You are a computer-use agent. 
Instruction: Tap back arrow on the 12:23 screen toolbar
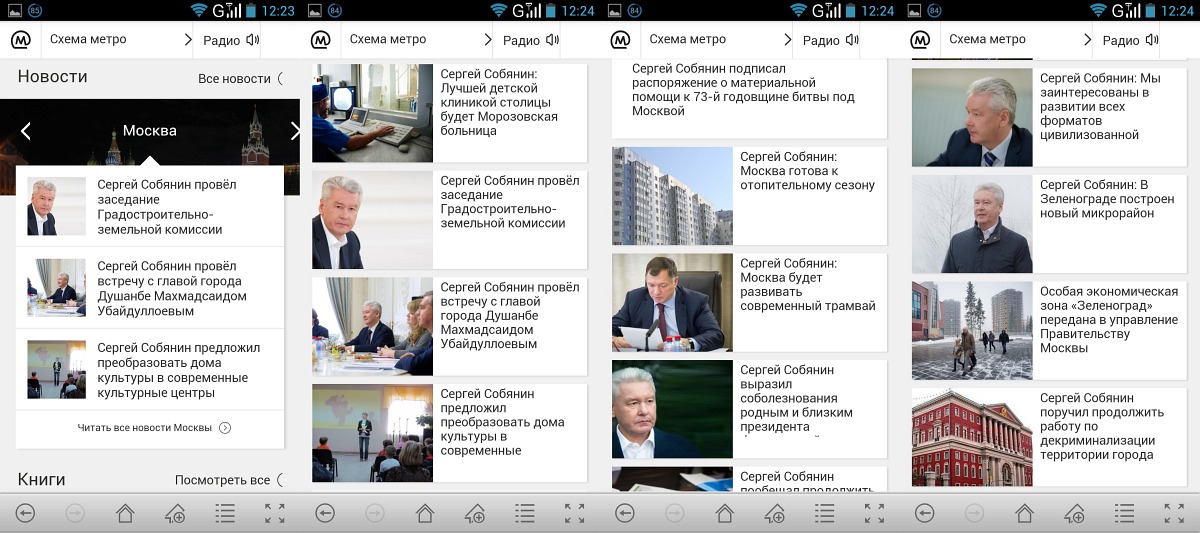[x=25, y=513]
